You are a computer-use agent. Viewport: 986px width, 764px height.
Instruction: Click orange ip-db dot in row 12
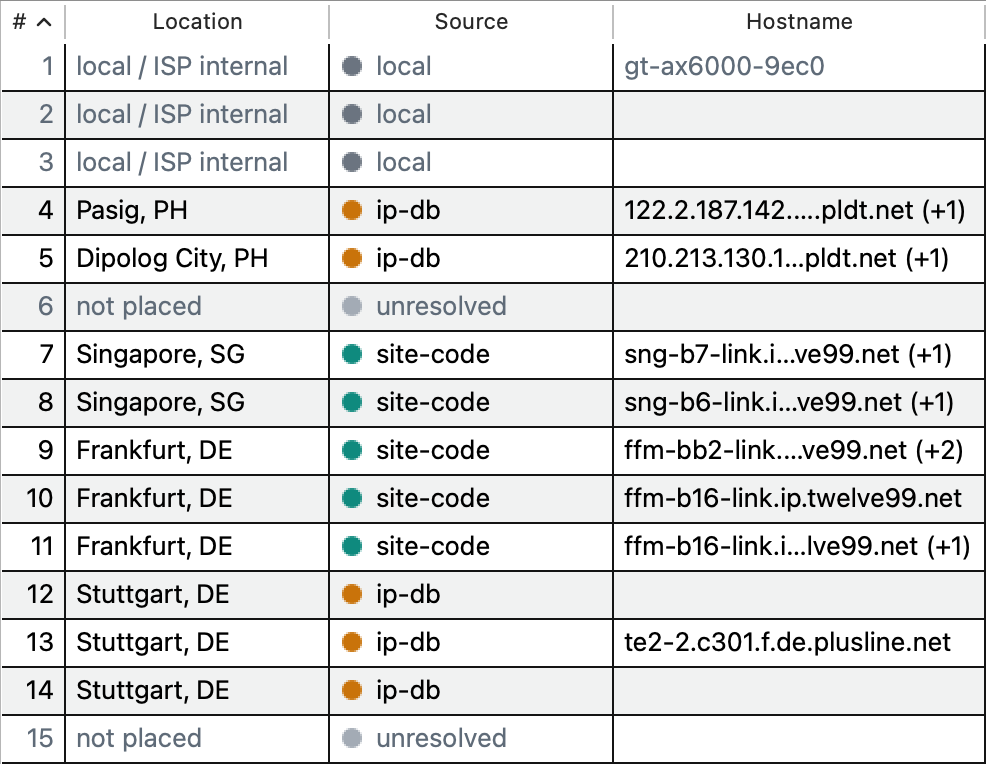point(352,594)
